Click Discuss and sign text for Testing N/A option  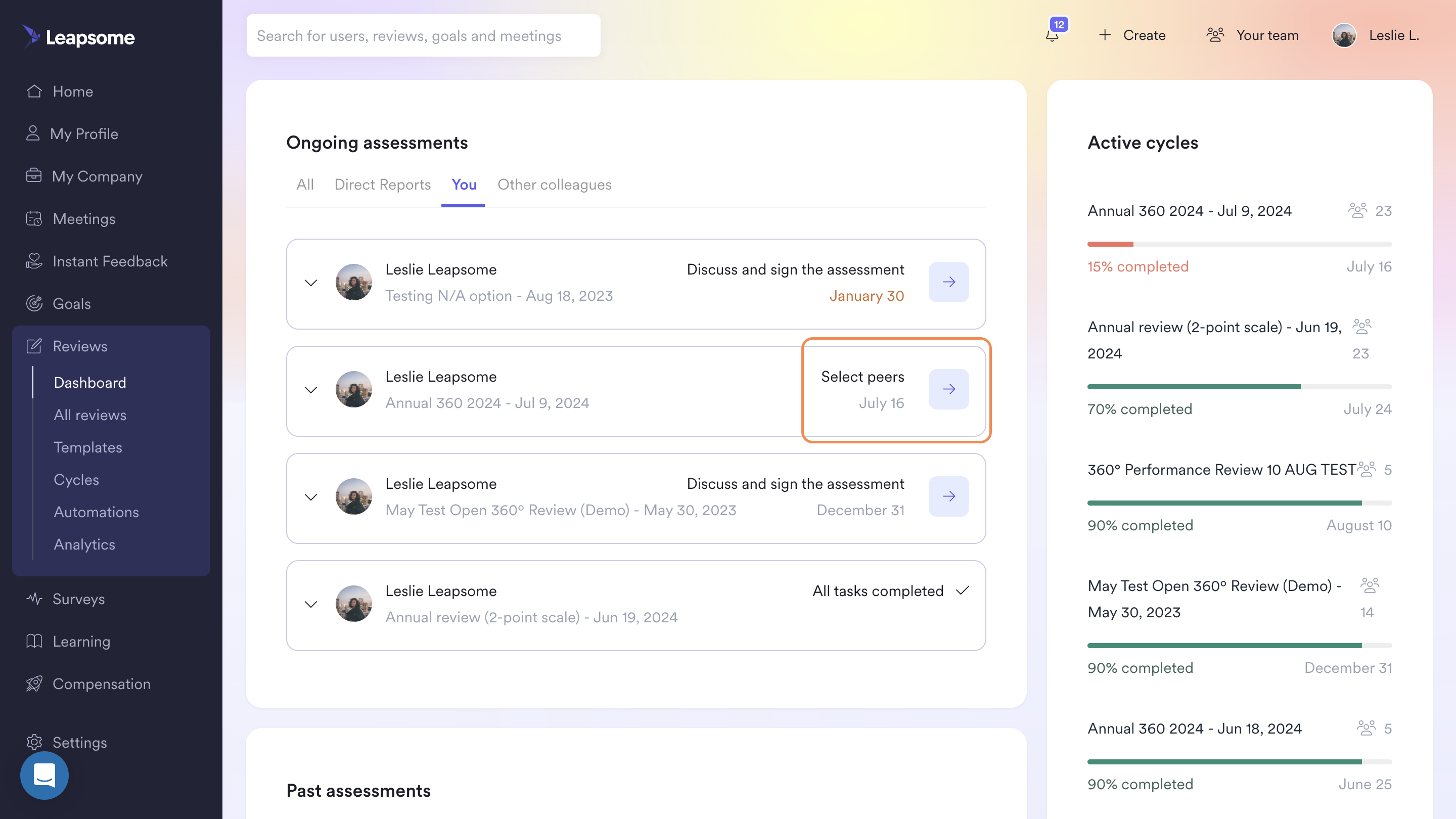[795, 269]
